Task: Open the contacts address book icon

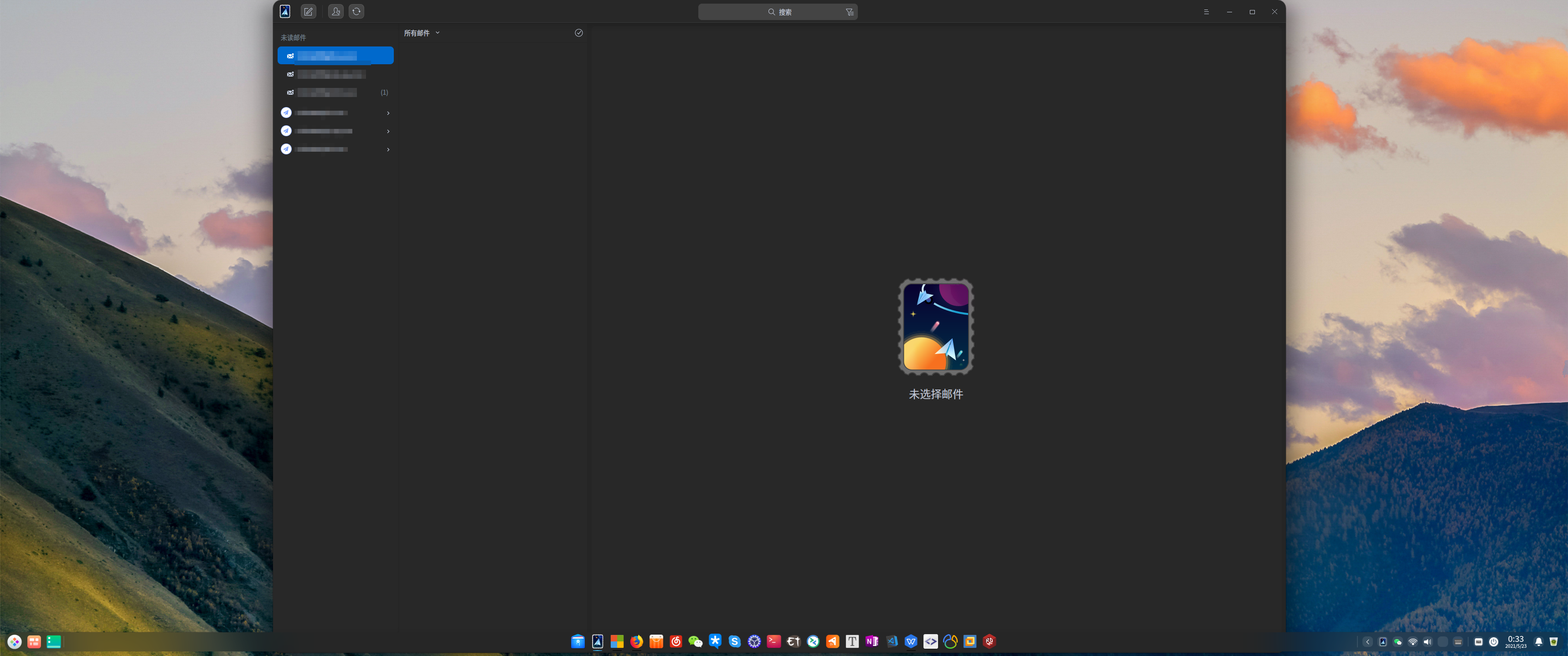Action: (335, 11)
